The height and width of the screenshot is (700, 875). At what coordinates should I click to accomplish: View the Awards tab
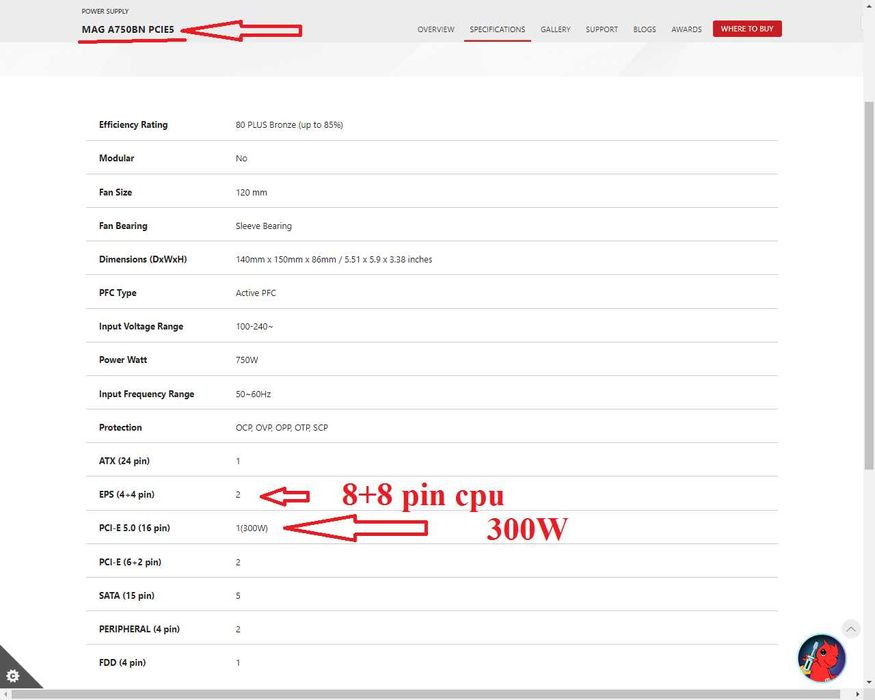[686, 29]
